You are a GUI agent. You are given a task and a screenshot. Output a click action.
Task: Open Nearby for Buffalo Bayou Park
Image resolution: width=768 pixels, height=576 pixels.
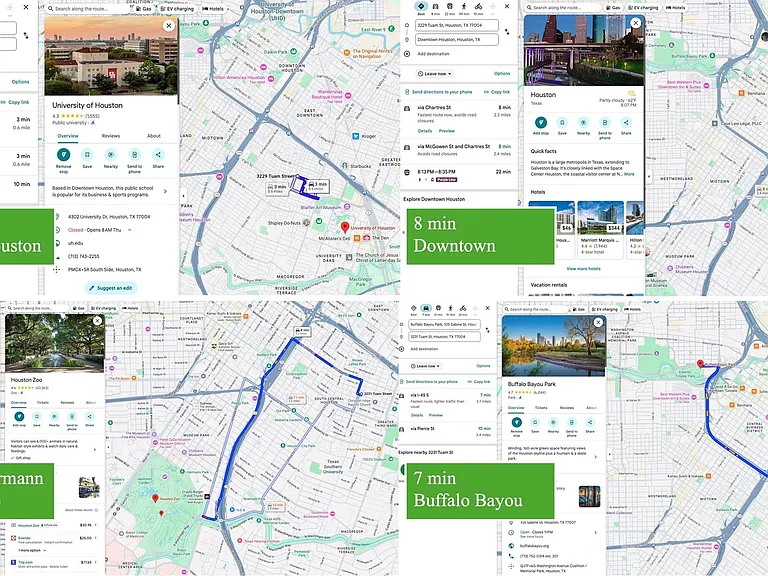tap(553, 422)
